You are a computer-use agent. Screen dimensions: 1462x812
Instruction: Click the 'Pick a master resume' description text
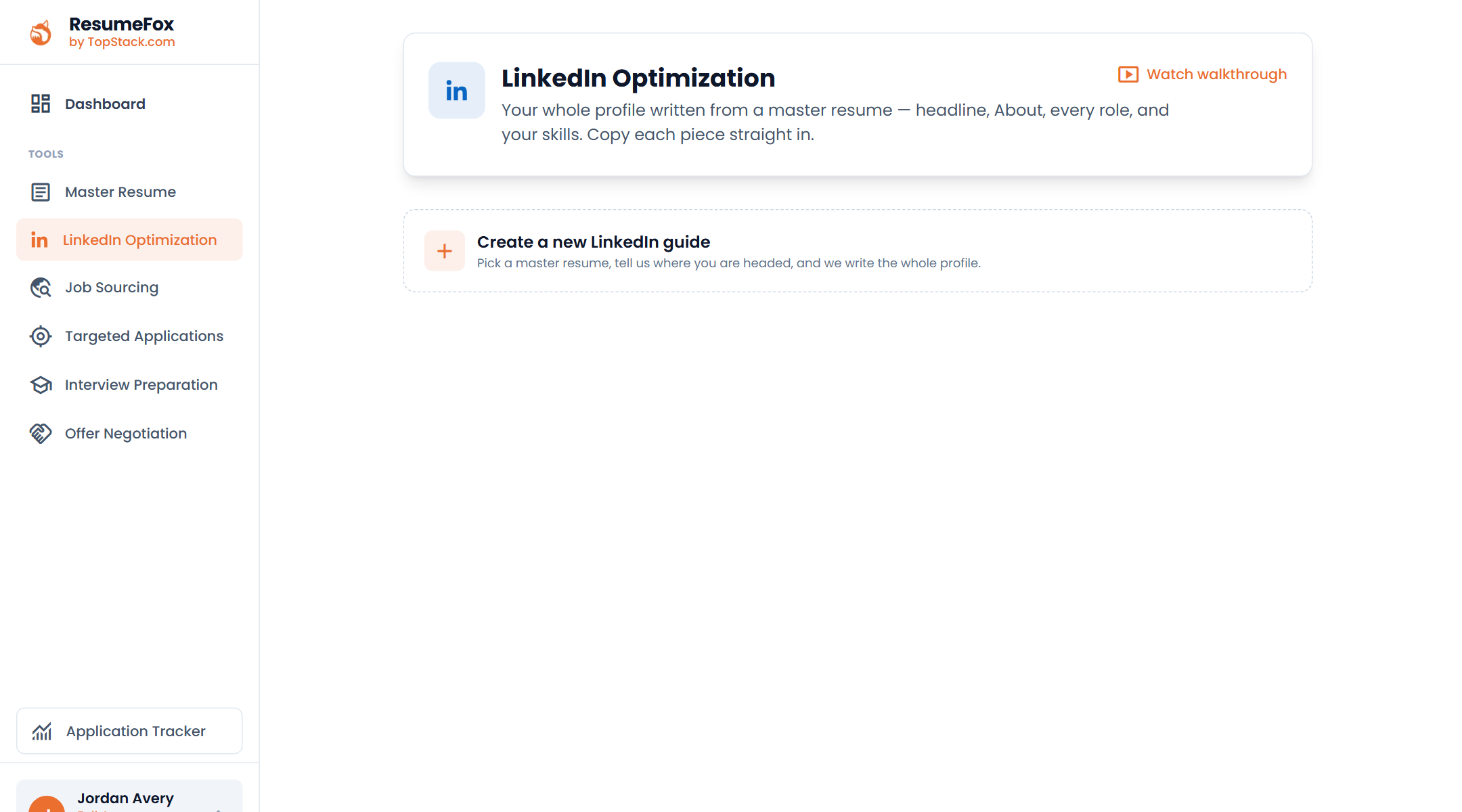click(x=729, y=263)
